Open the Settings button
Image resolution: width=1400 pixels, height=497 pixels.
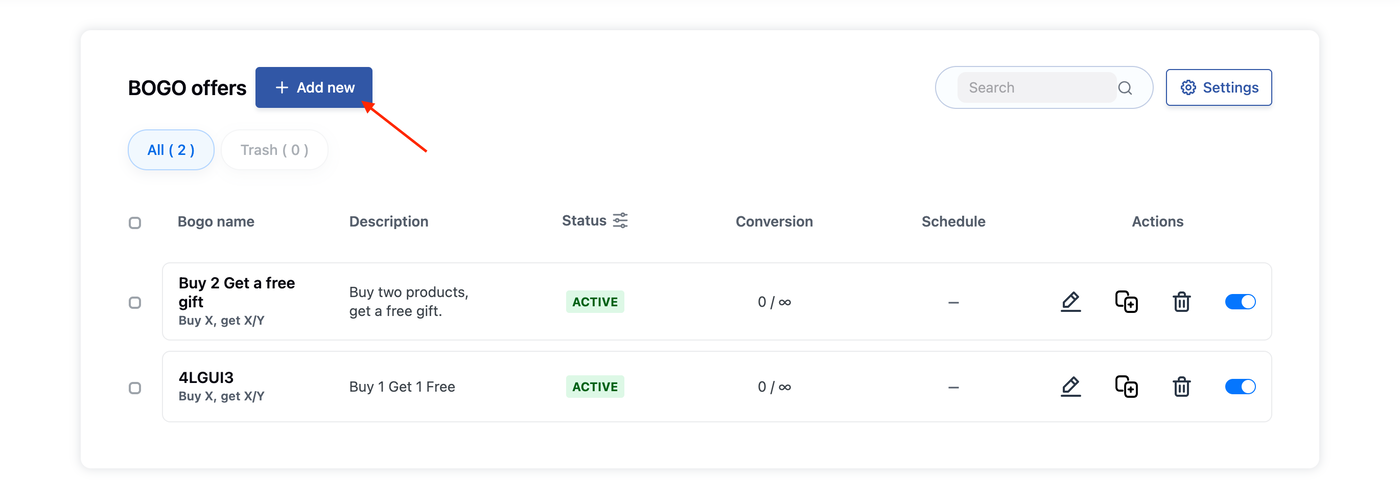pyautogui.click(x=1219, y=88)
